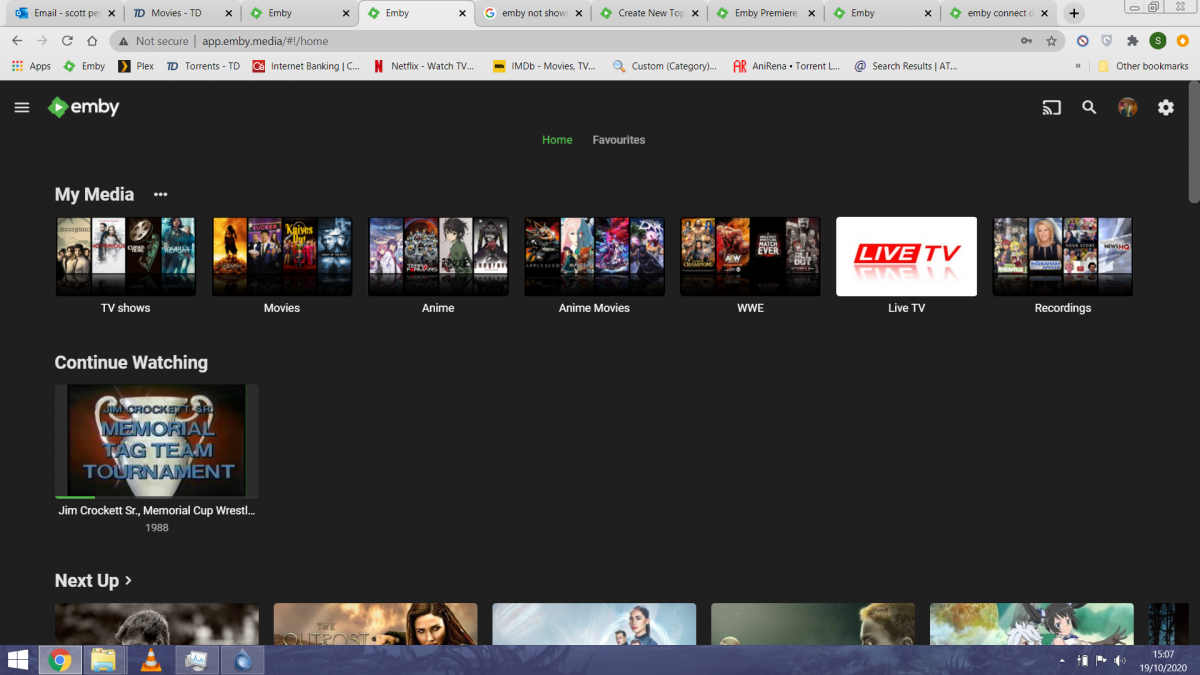The height and width of the screenshot is (675, 1200).
Task: Open the Movies library
Action: [x=282, y=257]
